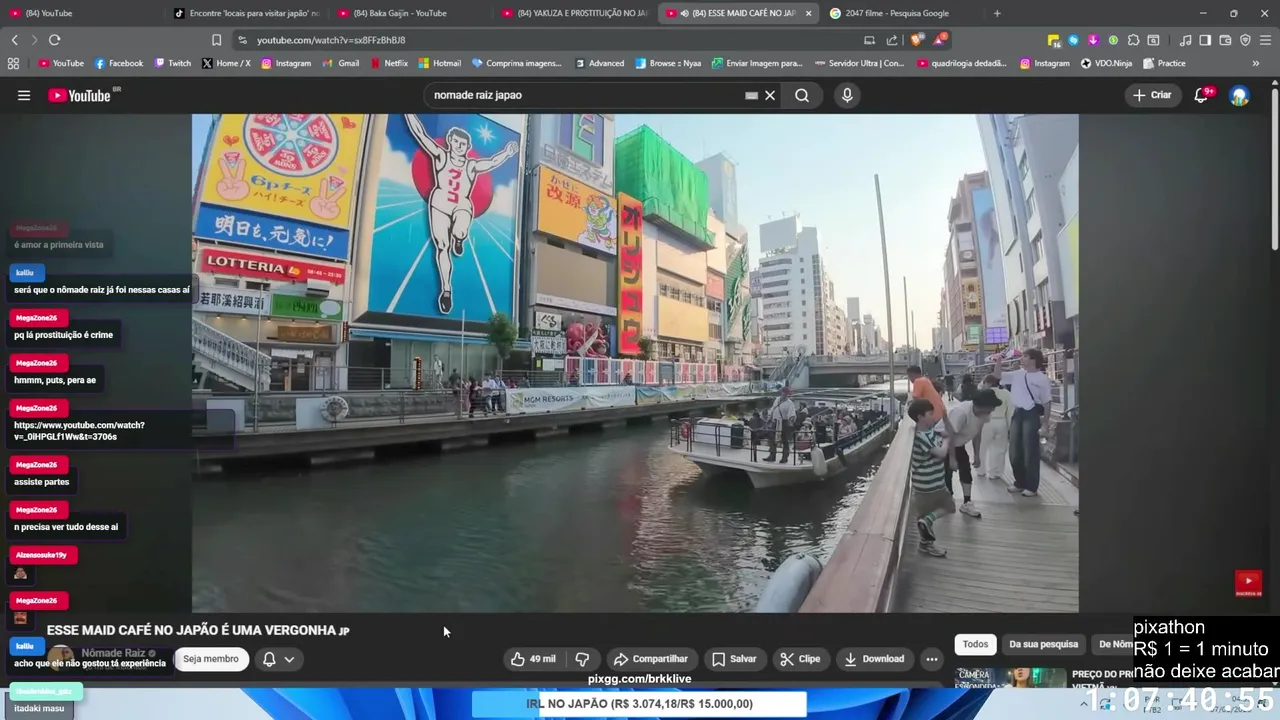Click the Clipe button

point(800,659)
